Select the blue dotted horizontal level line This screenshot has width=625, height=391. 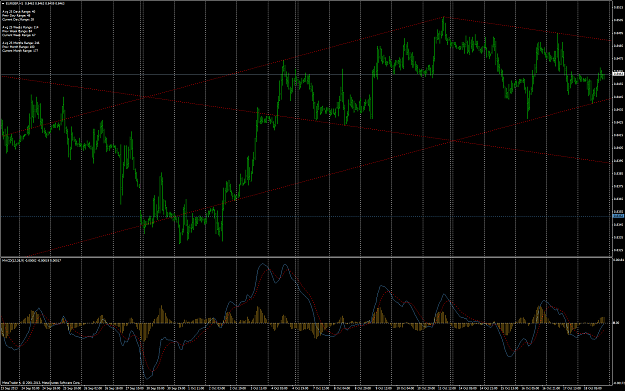306,216
